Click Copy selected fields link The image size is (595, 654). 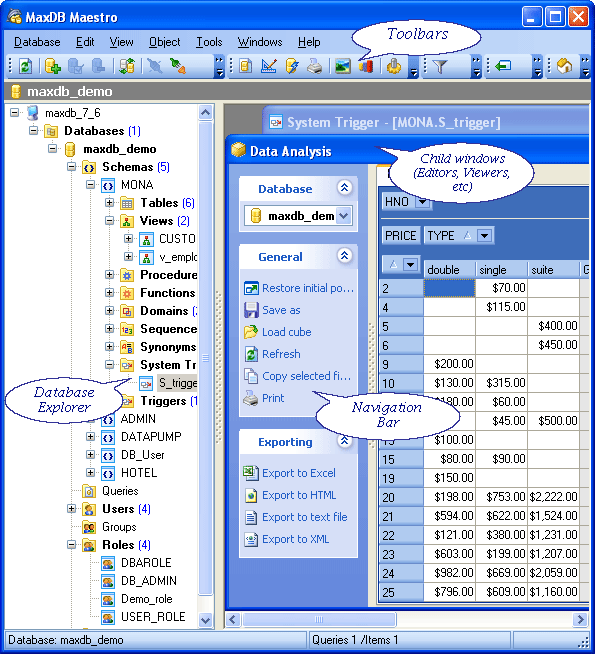306,376
